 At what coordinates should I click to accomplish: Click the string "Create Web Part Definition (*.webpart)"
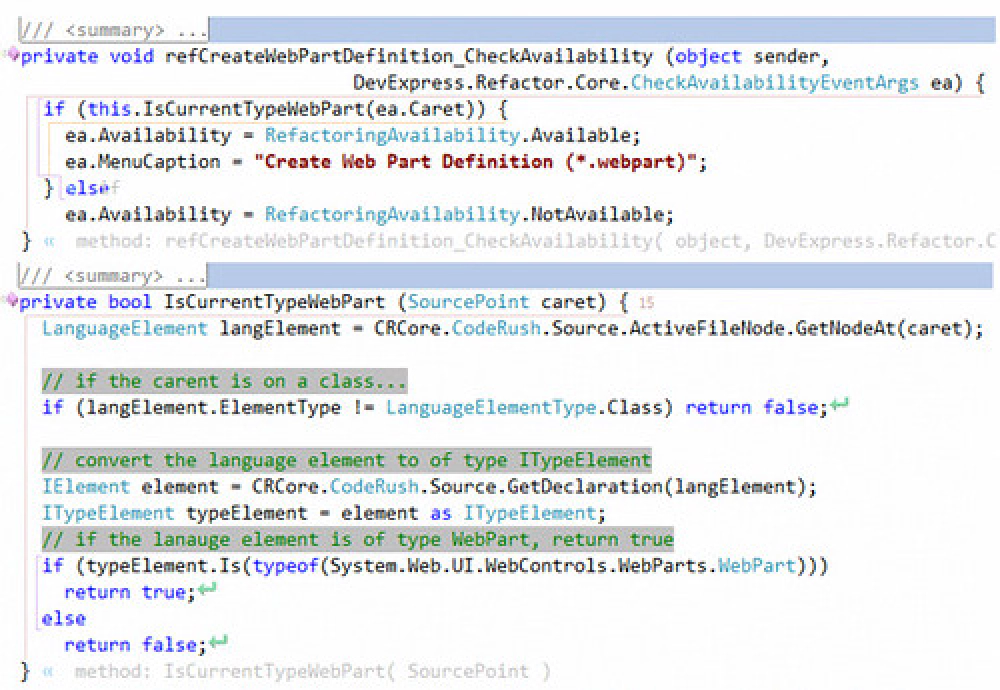click(x=476, y=162)
